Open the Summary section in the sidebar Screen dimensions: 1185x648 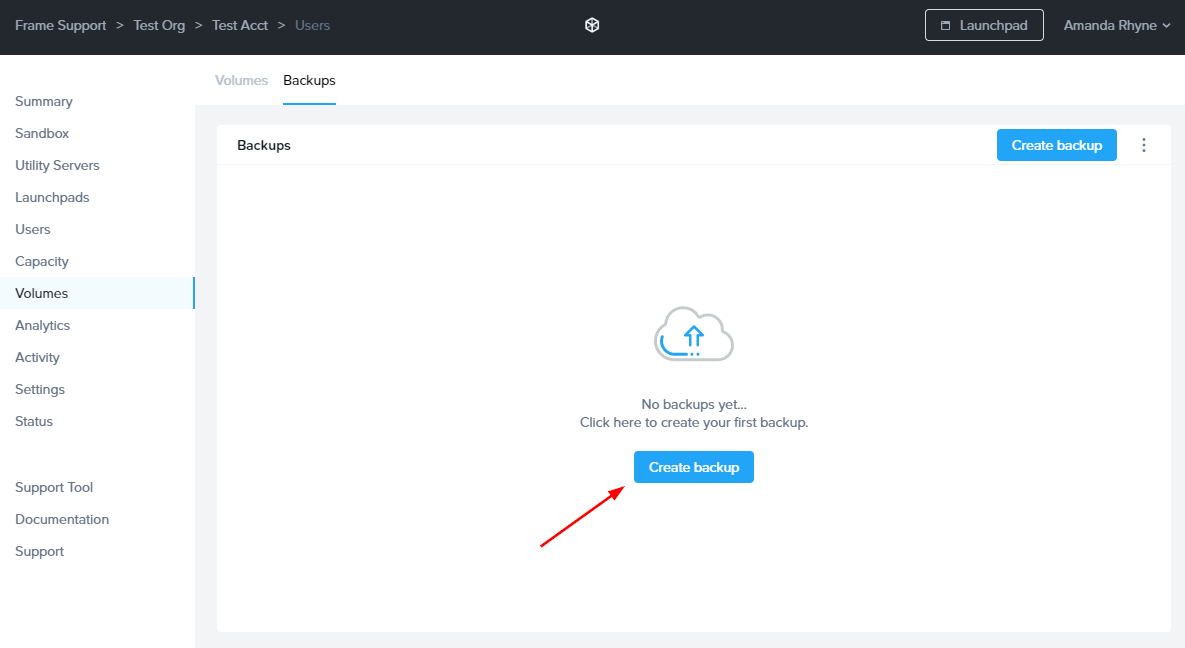[44, 101]
